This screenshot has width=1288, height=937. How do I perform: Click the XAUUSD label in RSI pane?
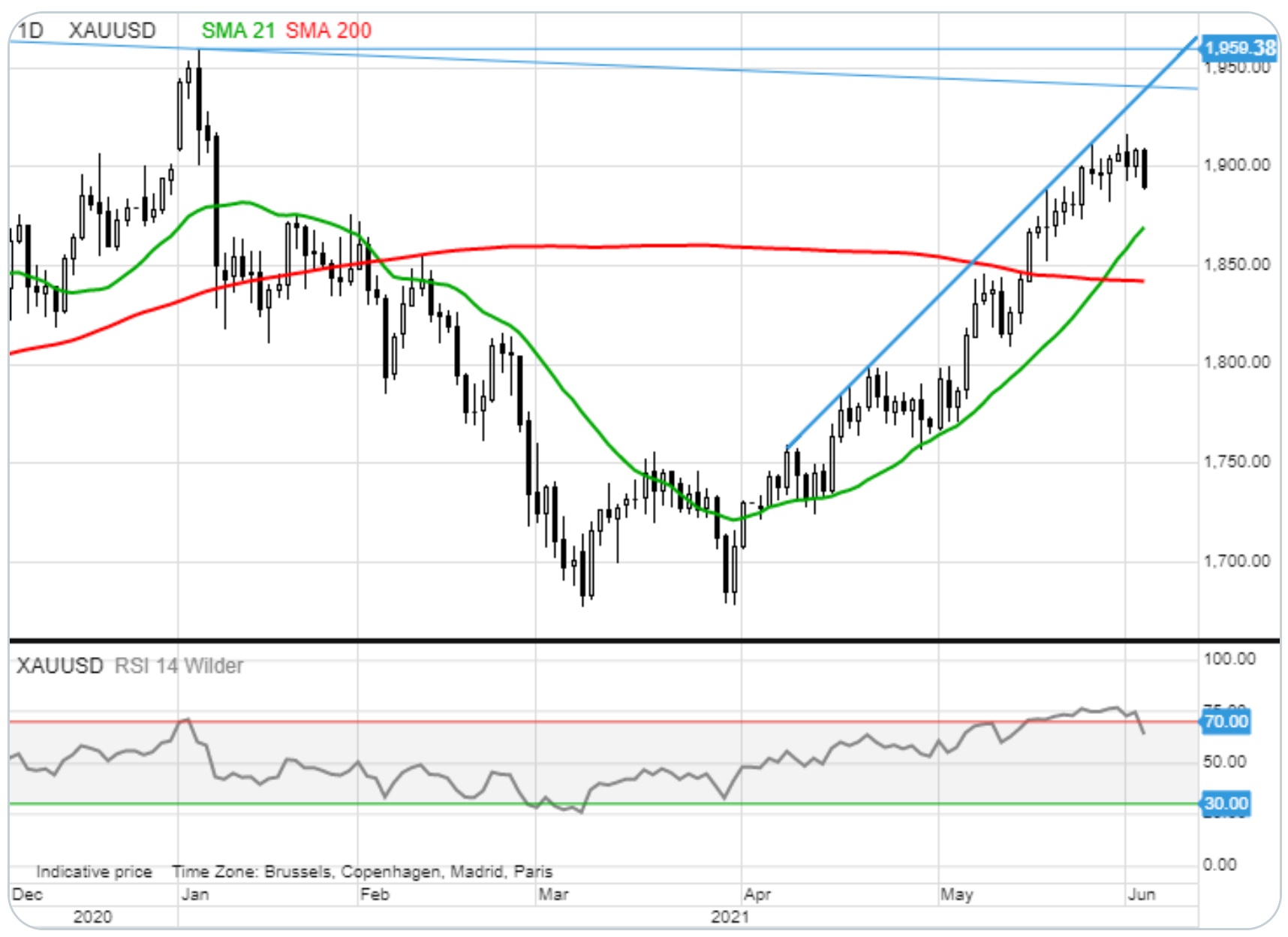(x=59, y=666)
